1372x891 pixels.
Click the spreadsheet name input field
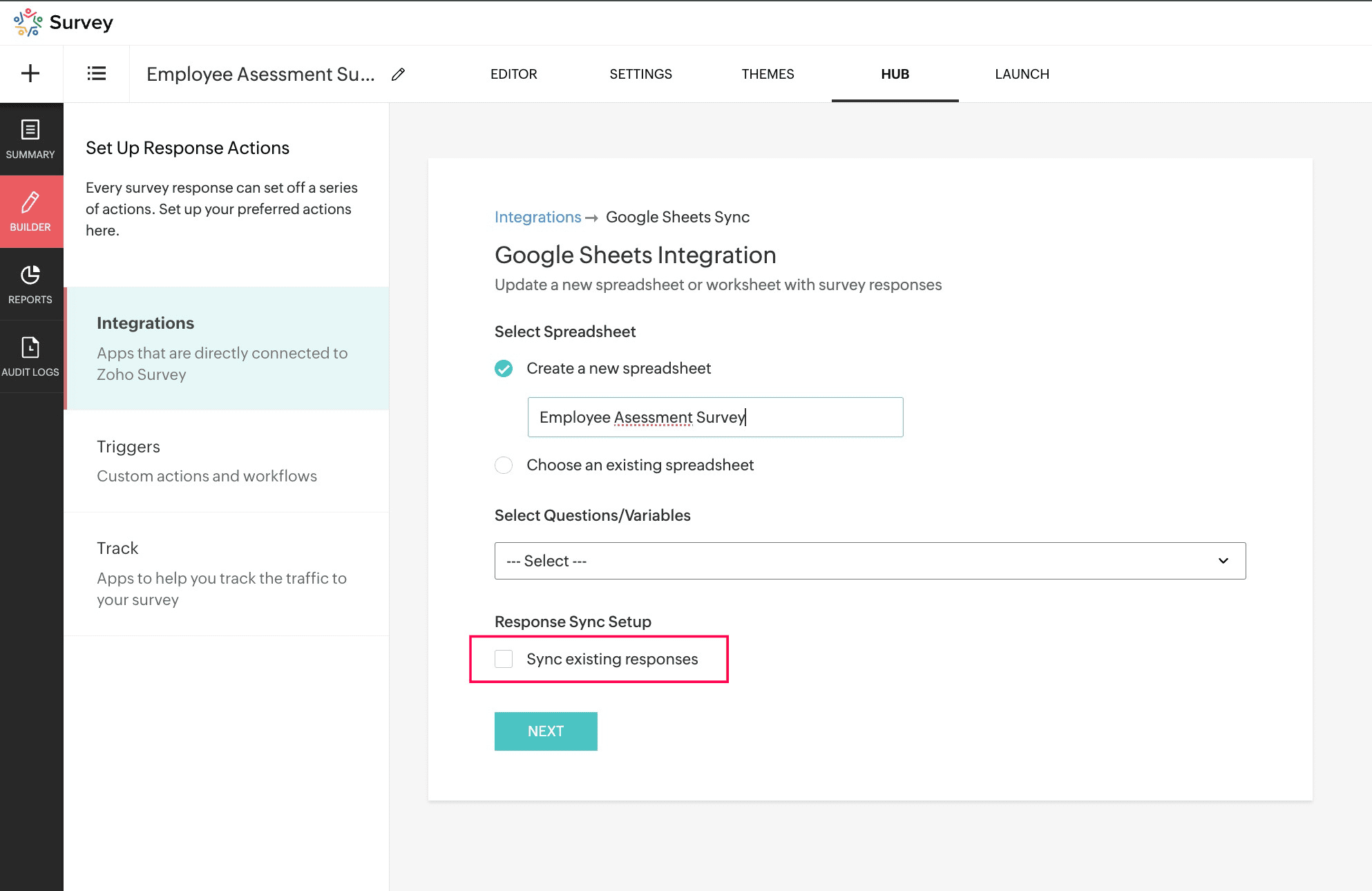tap(715, 417)
